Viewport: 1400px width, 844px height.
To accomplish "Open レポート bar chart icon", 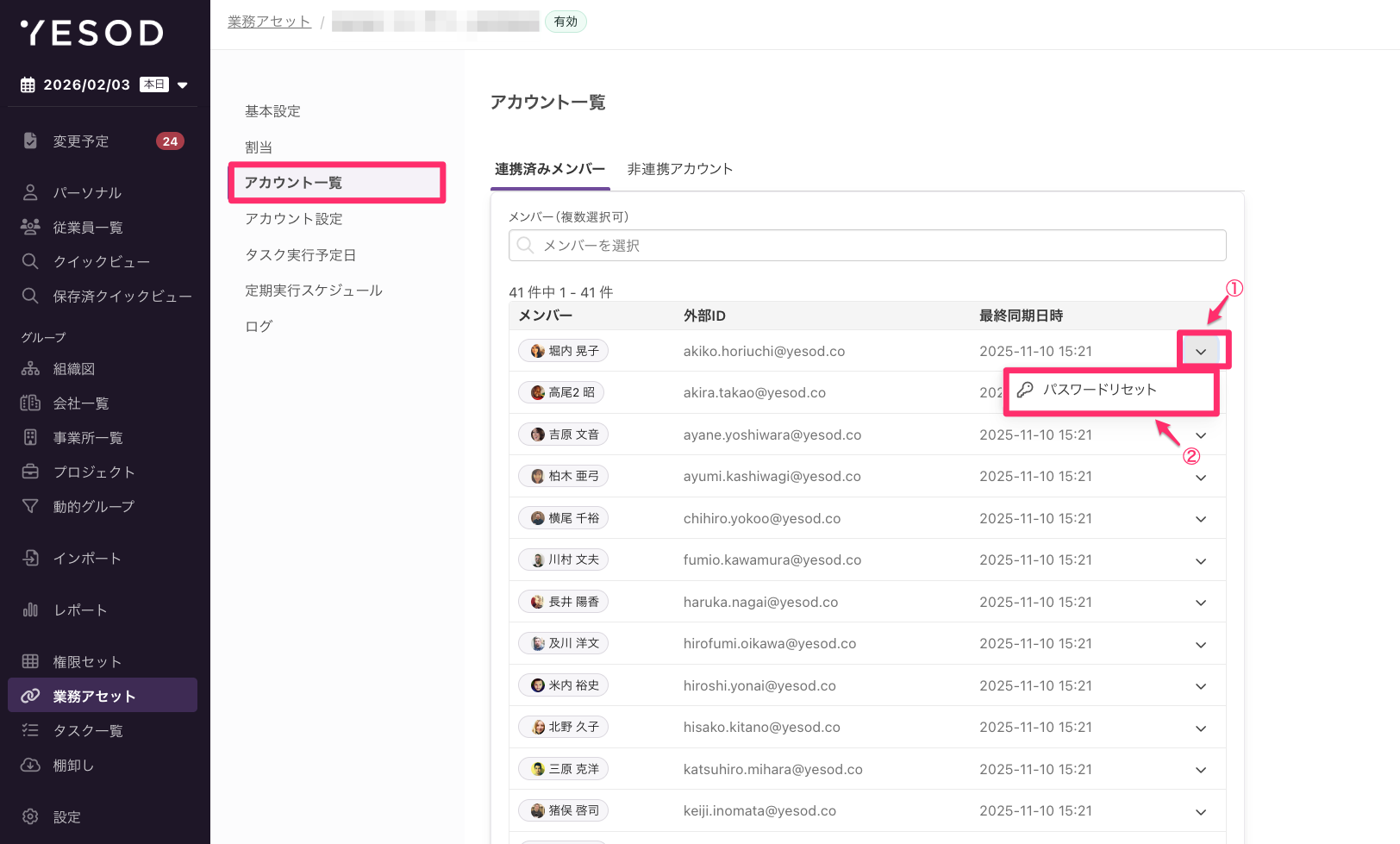I will pos(30,610).
